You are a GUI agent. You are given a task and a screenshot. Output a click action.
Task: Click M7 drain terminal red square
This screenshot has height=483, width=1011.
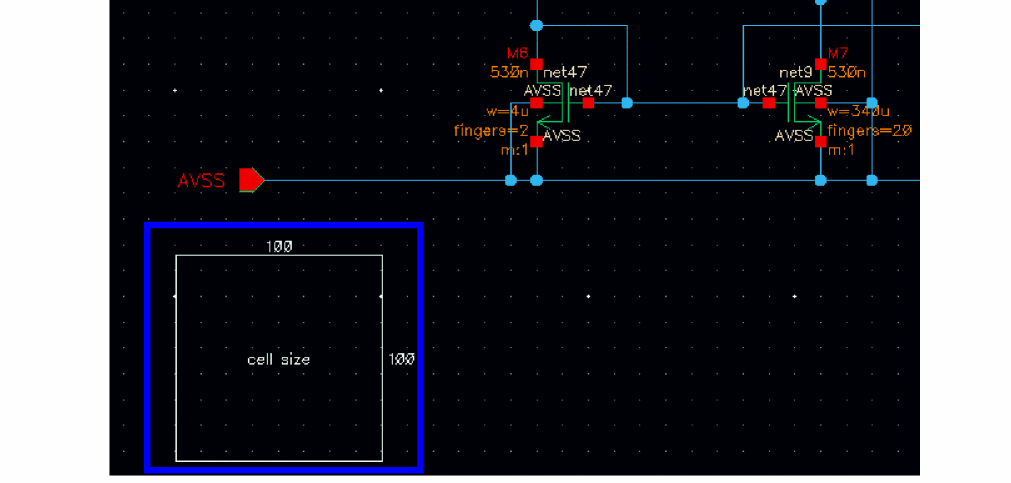point(820,64)
